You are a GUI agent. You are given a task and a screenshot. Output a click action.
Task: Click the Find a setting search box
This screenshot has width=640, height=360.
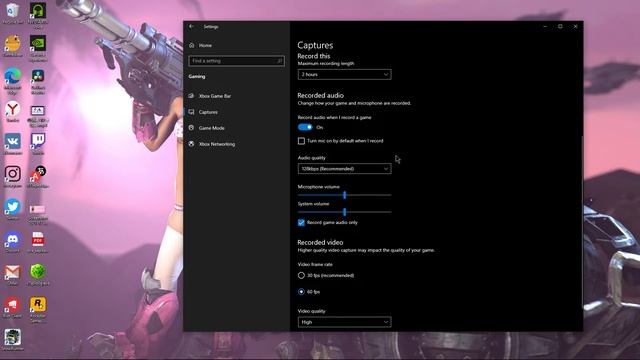(x=236, y=61)
